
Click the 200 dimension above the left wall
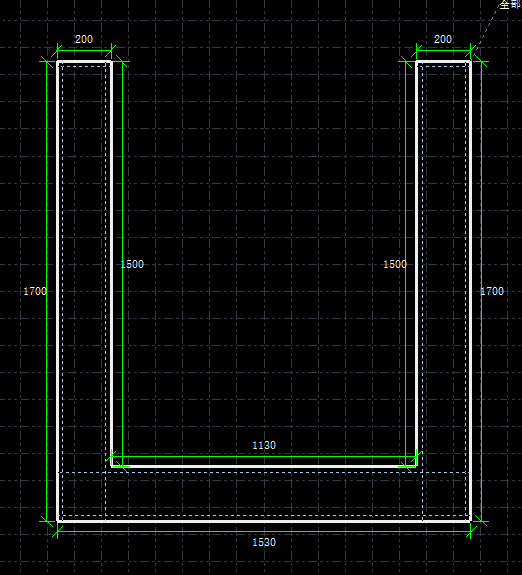tap(84, 39)
